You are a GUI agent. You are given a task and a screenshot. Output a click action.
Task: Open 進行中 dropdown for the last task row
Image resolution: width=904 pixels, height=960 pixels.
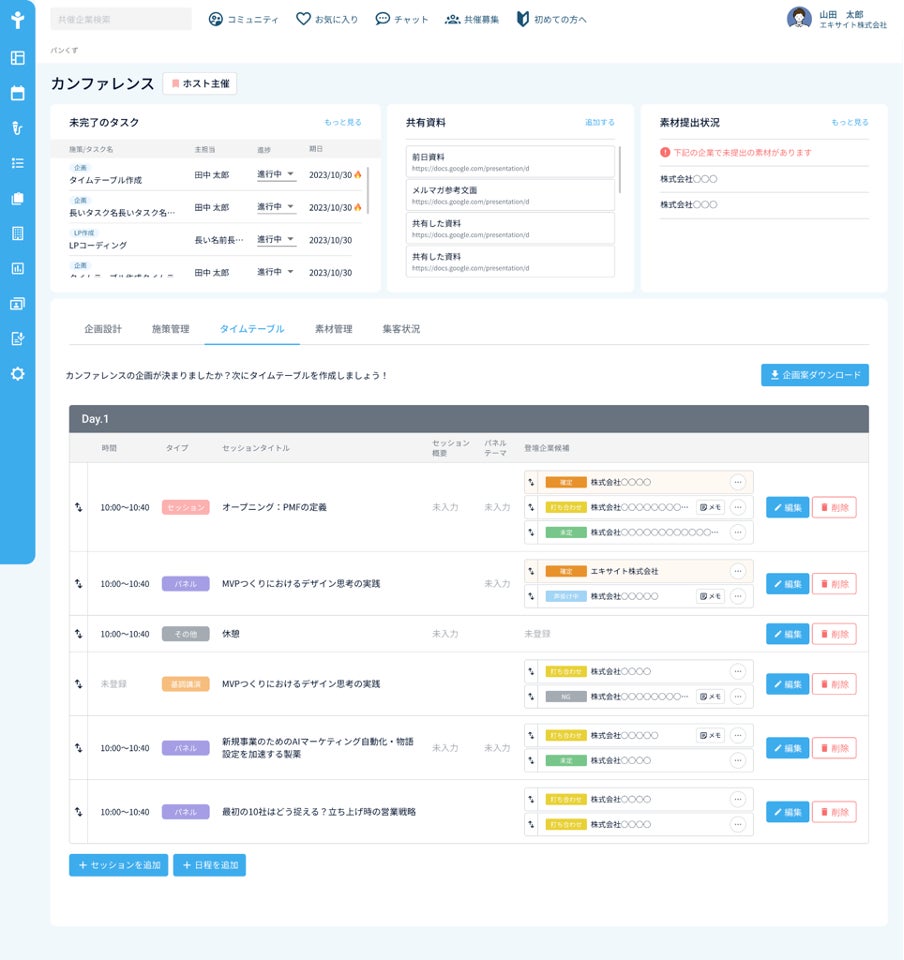275,272
